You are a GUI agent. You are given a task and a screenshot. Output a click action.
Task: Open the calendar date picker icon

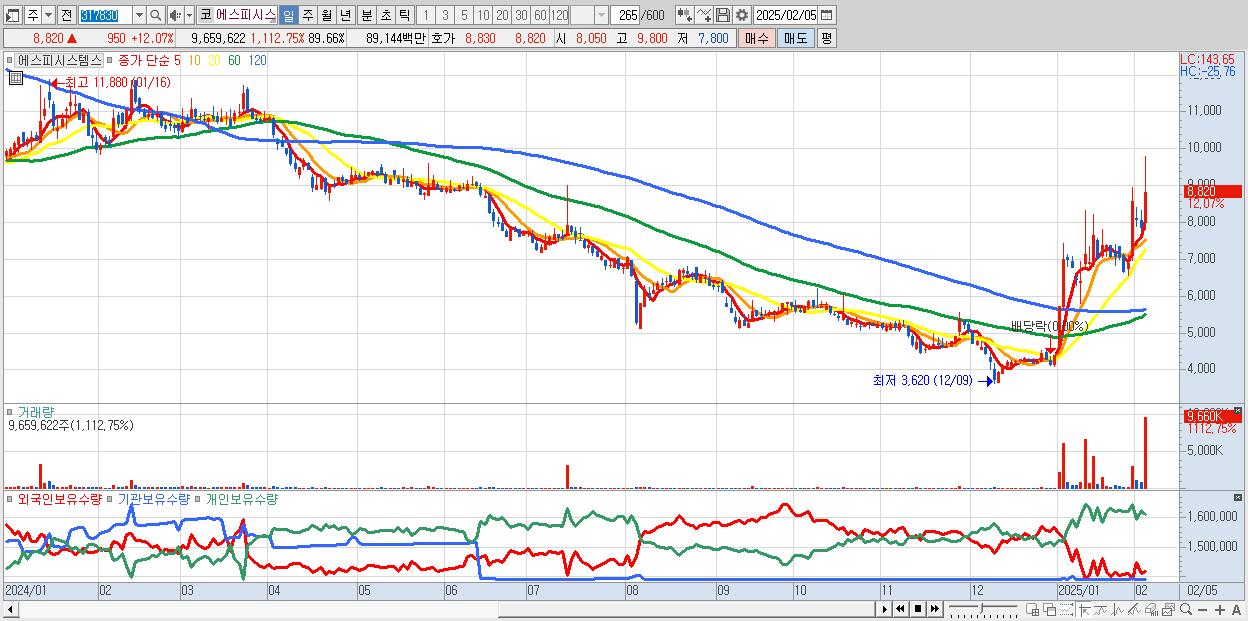point(825,15)
